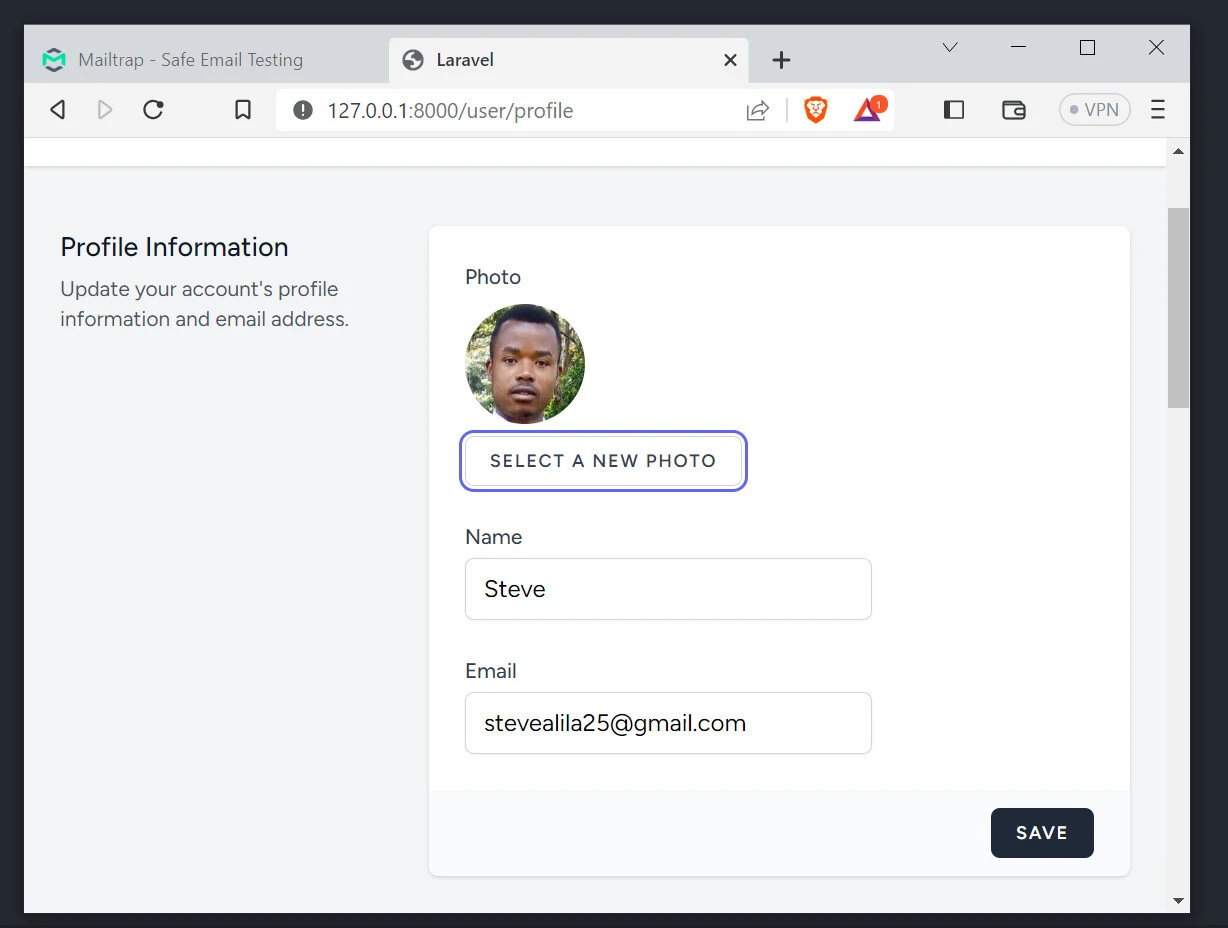Reload the current page
This screenshot has height=928, width=1228.
153,110
